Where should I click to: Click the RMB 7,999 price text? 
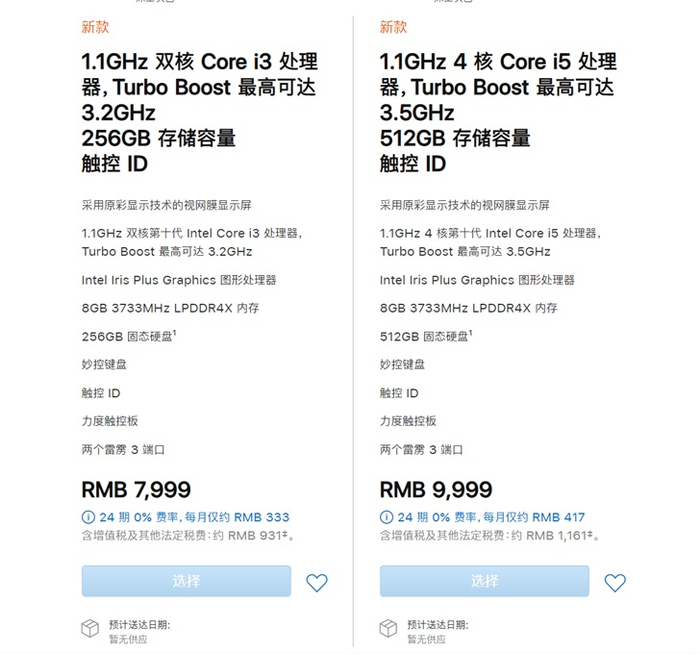pos(136,490)
